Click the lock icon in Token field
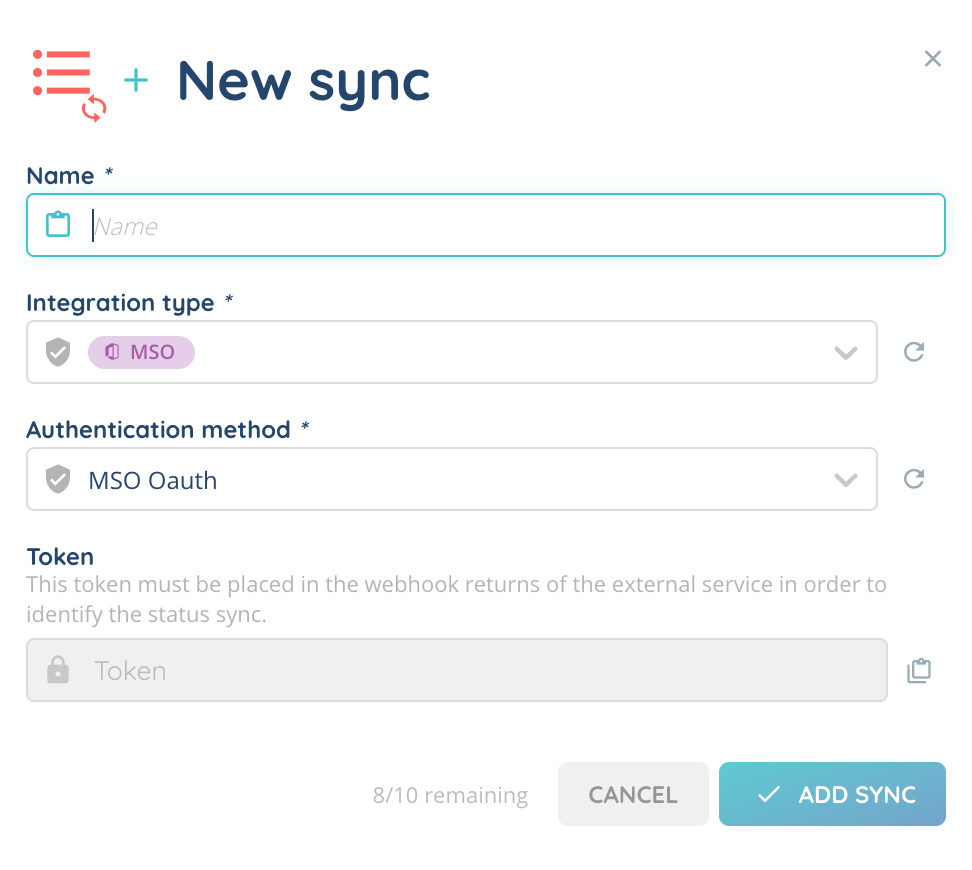972x870 pixels. tap(59, 670)
